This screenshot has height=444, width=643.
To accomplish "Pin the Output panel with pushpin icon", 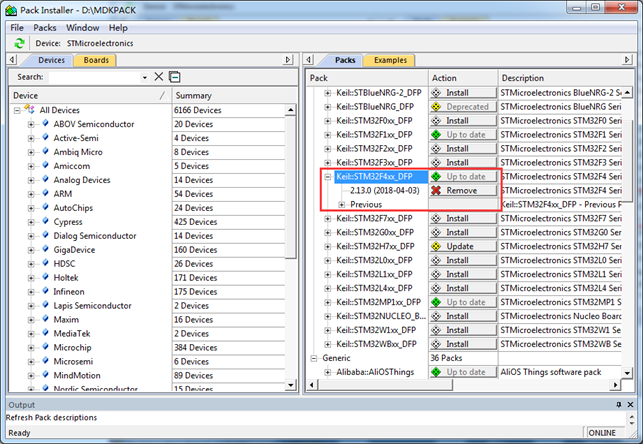I will (619, 405).
